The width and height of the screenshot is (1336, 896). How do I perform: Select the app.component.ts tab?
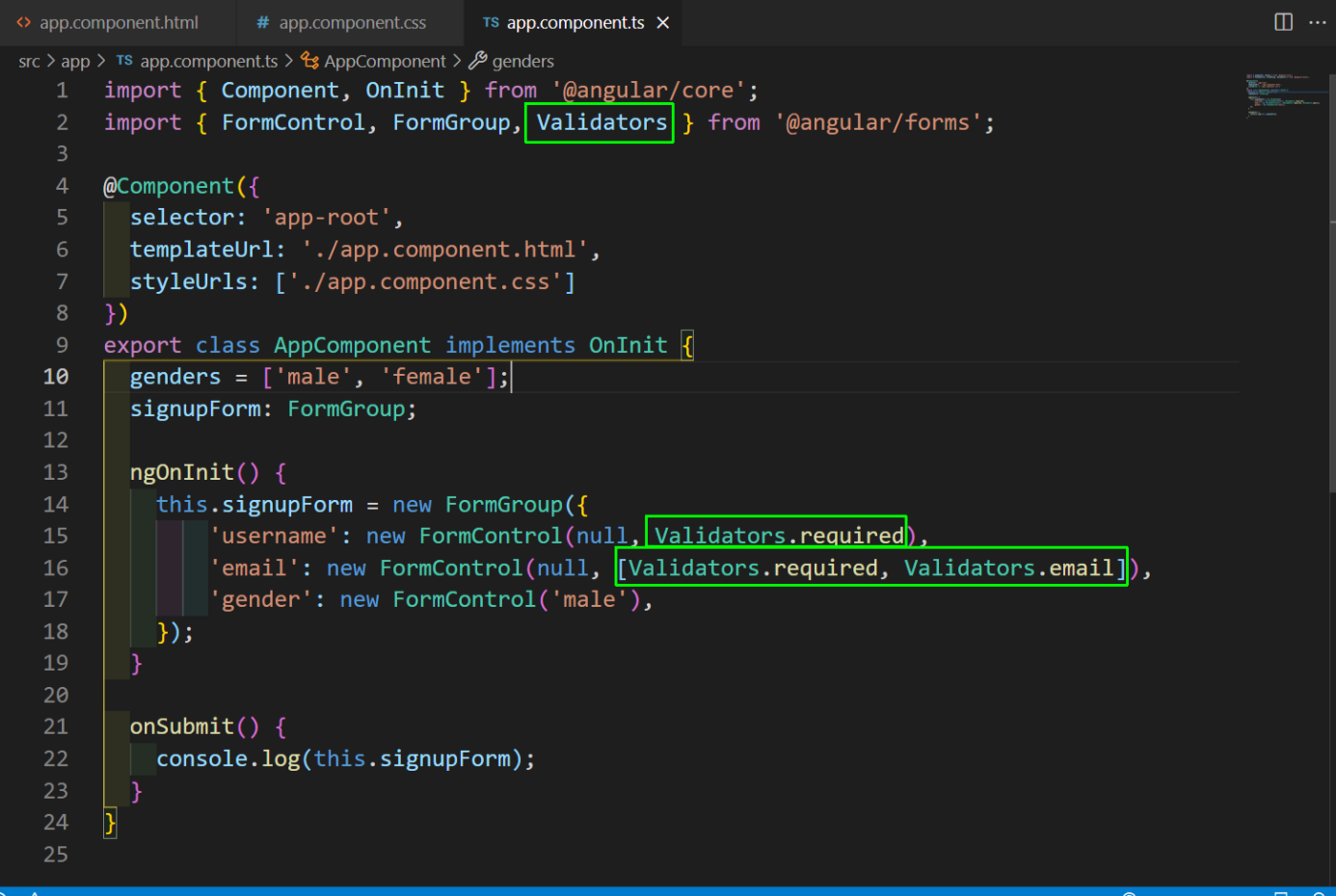click(575, 22)
